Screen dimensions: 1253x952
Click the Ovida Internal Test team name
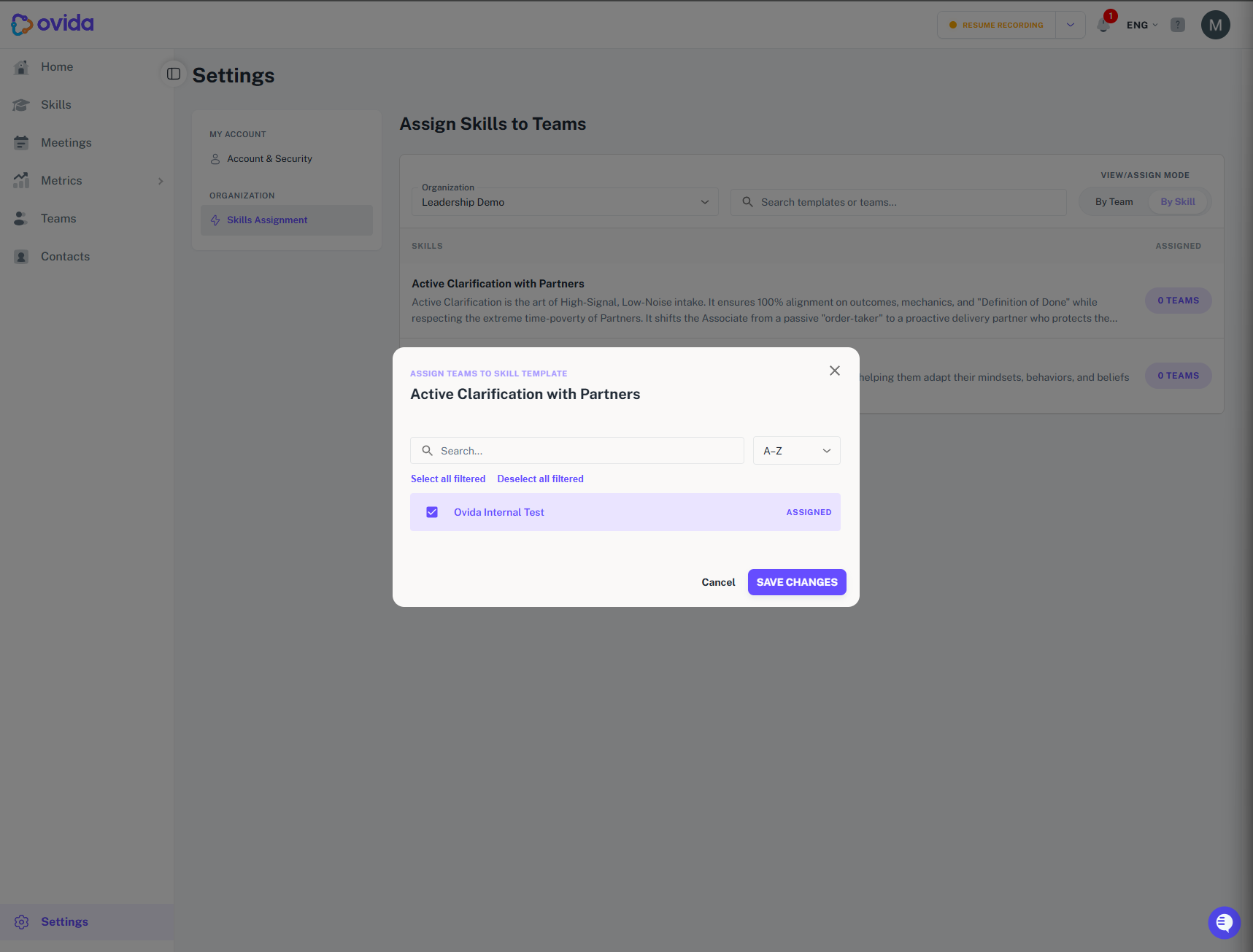pyautogui.click(x=499, y=512)
